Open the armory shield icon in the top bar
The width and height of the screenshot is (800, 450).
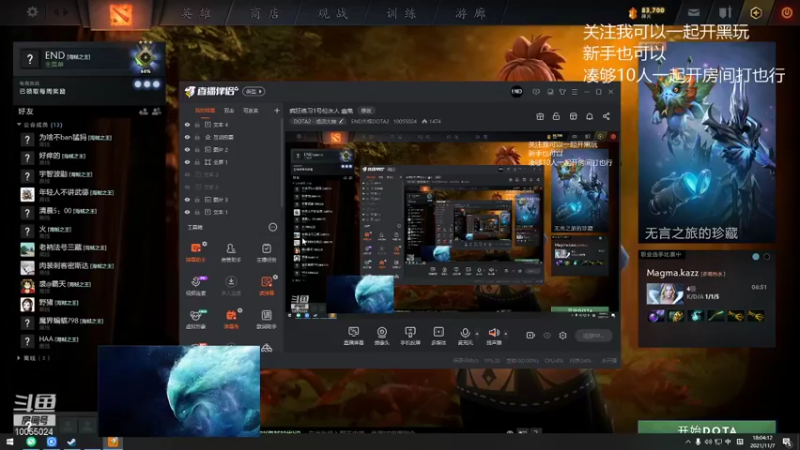pyautogui.click(x=725, y=12)
